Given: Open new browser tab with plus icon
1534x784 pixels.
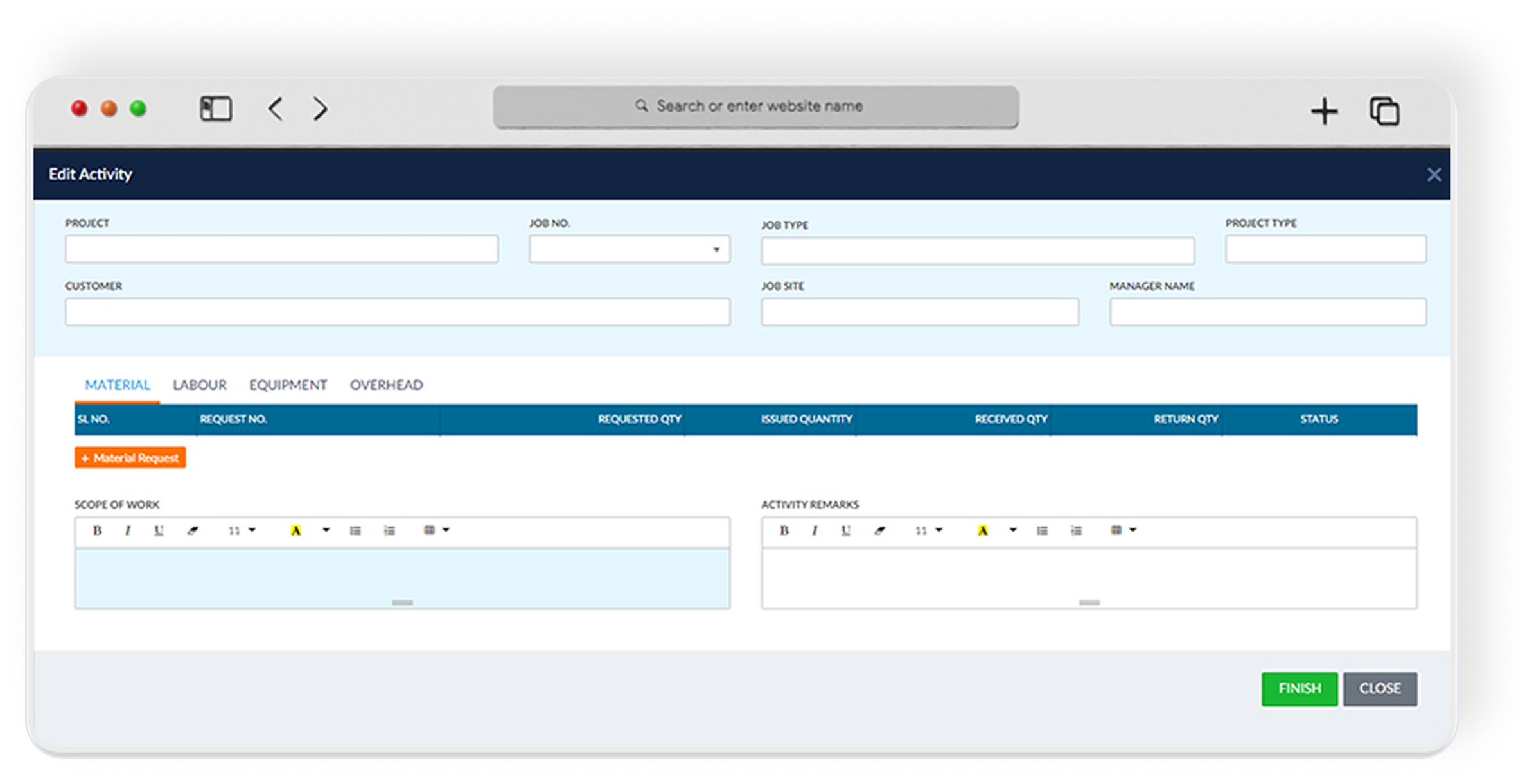Looking at the screenshot, I should pyautogui.click(x=1324, y=111).
